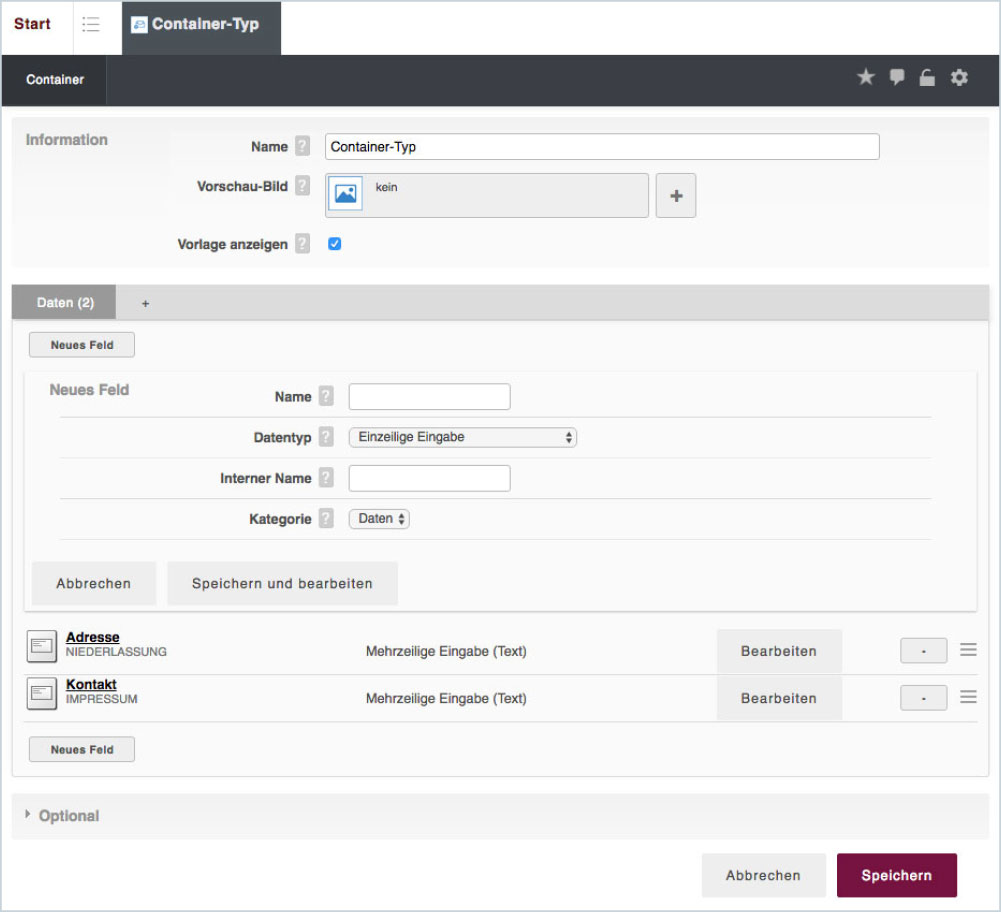Open help for Information Name field
The image size is (1001, 912).
(303, 146)
